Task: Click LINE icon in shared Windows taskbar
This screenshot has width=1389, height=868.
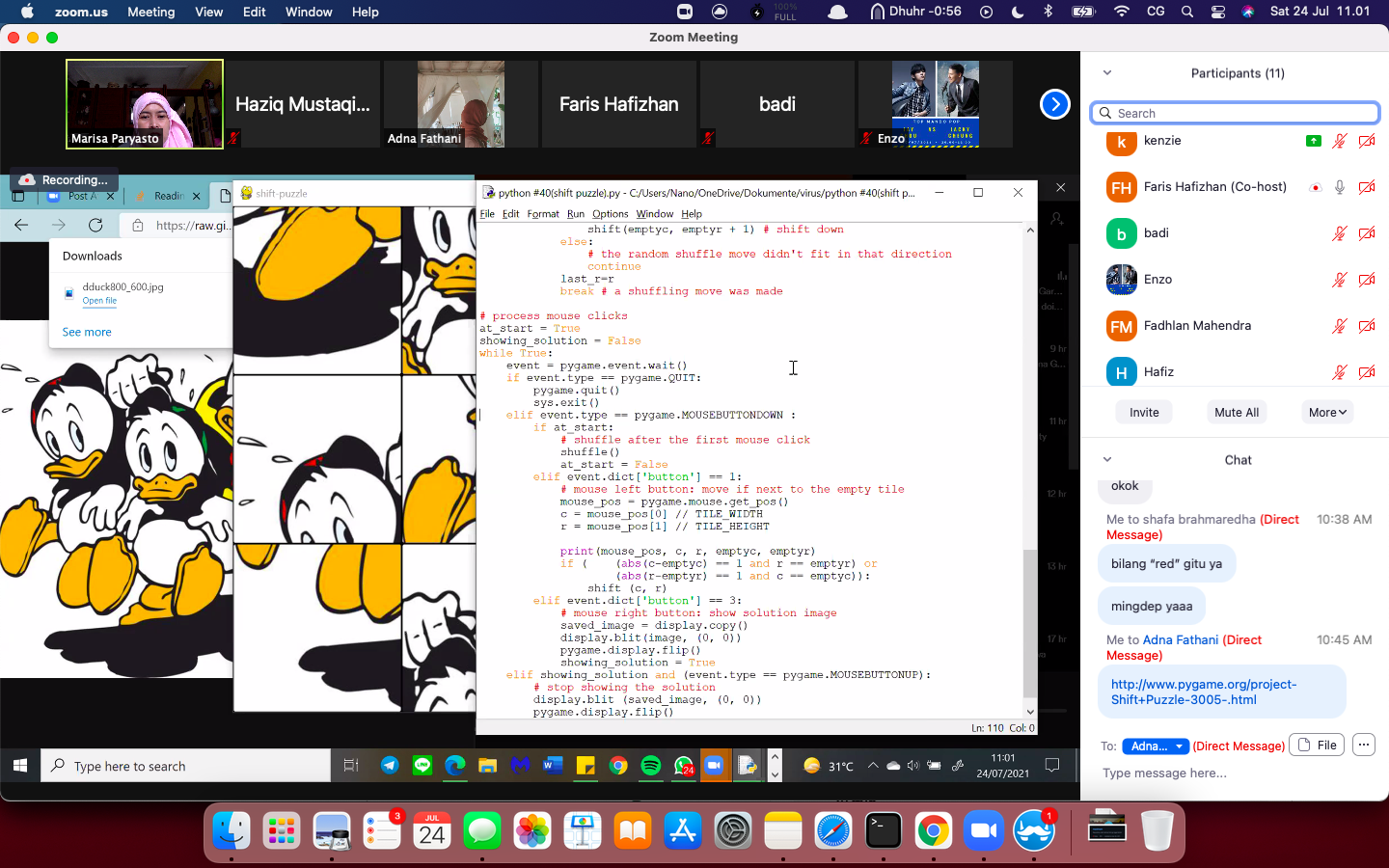Action: tap(422, 766)
